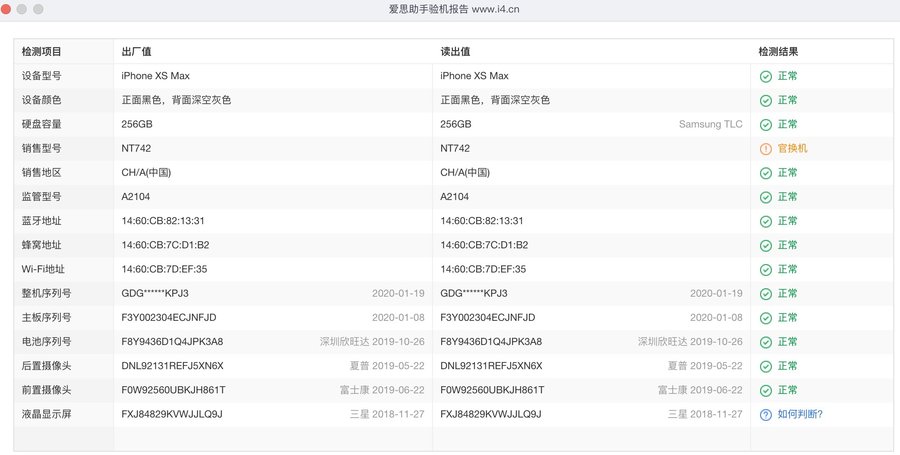Image resolution: width=900 pixels, height=455 pixels.
Task: Select the 整机序列号 row label
Action: tap(46, 293)
